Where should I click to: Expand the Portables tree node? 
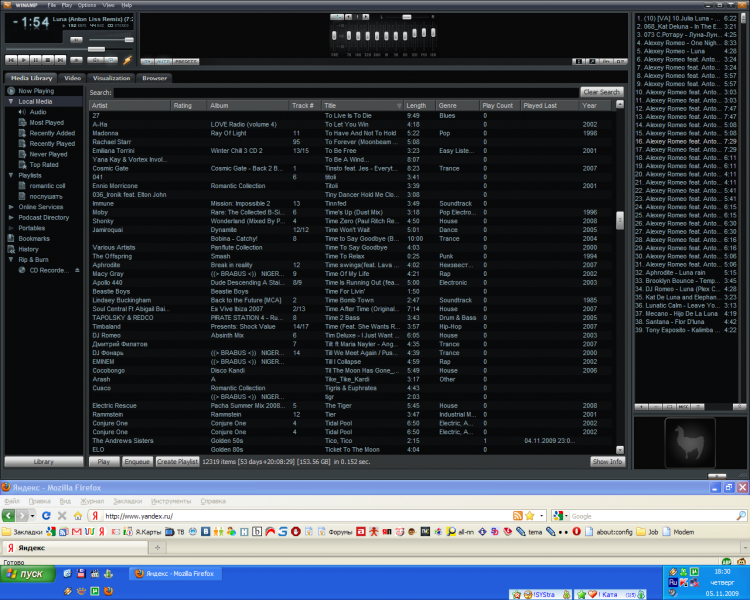[x=11, y=228]
